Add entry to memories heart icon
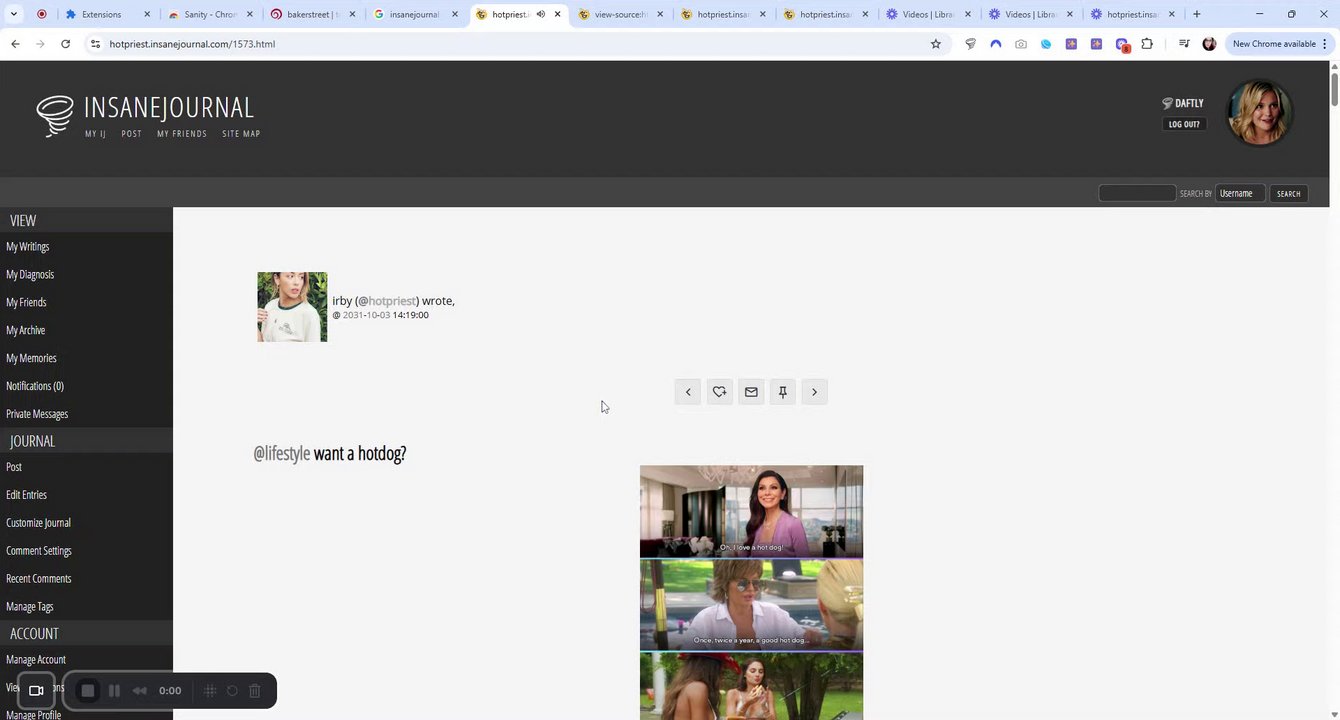 tap(719, 392)
